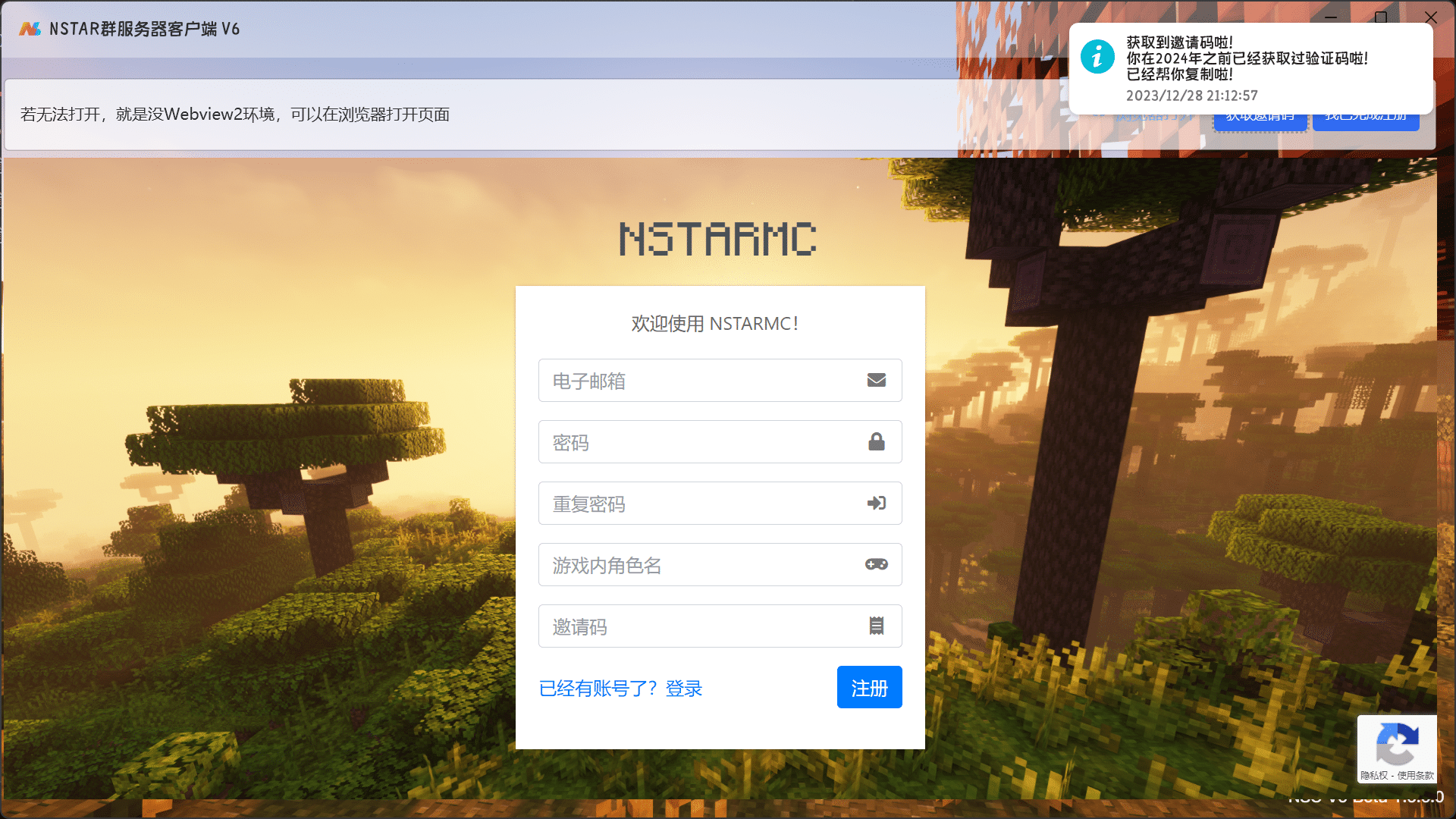
Task: Click the notification timestamp 2023/12/28 21:12:57
Action: (1191, 96)
